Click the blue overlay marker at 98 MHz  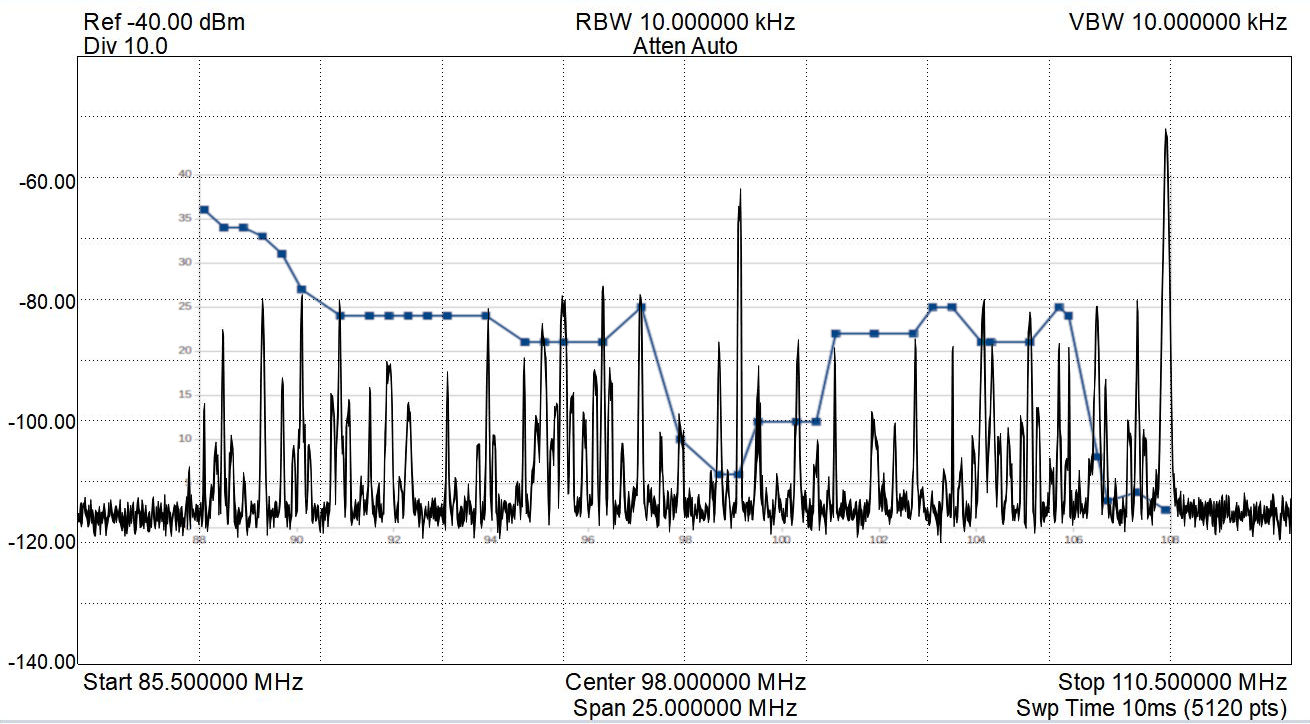(x=681, y=439)
